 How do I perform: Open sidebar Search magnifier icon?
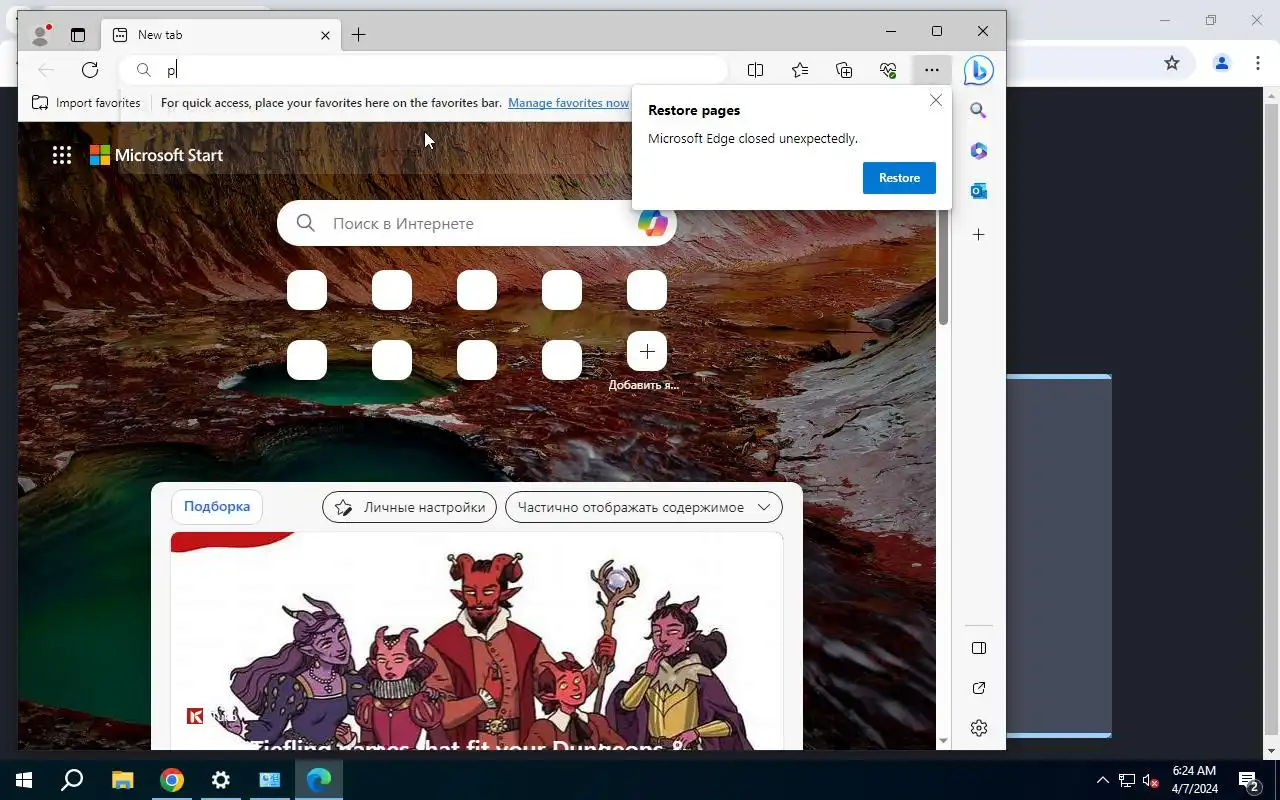[x=979, y=111]
